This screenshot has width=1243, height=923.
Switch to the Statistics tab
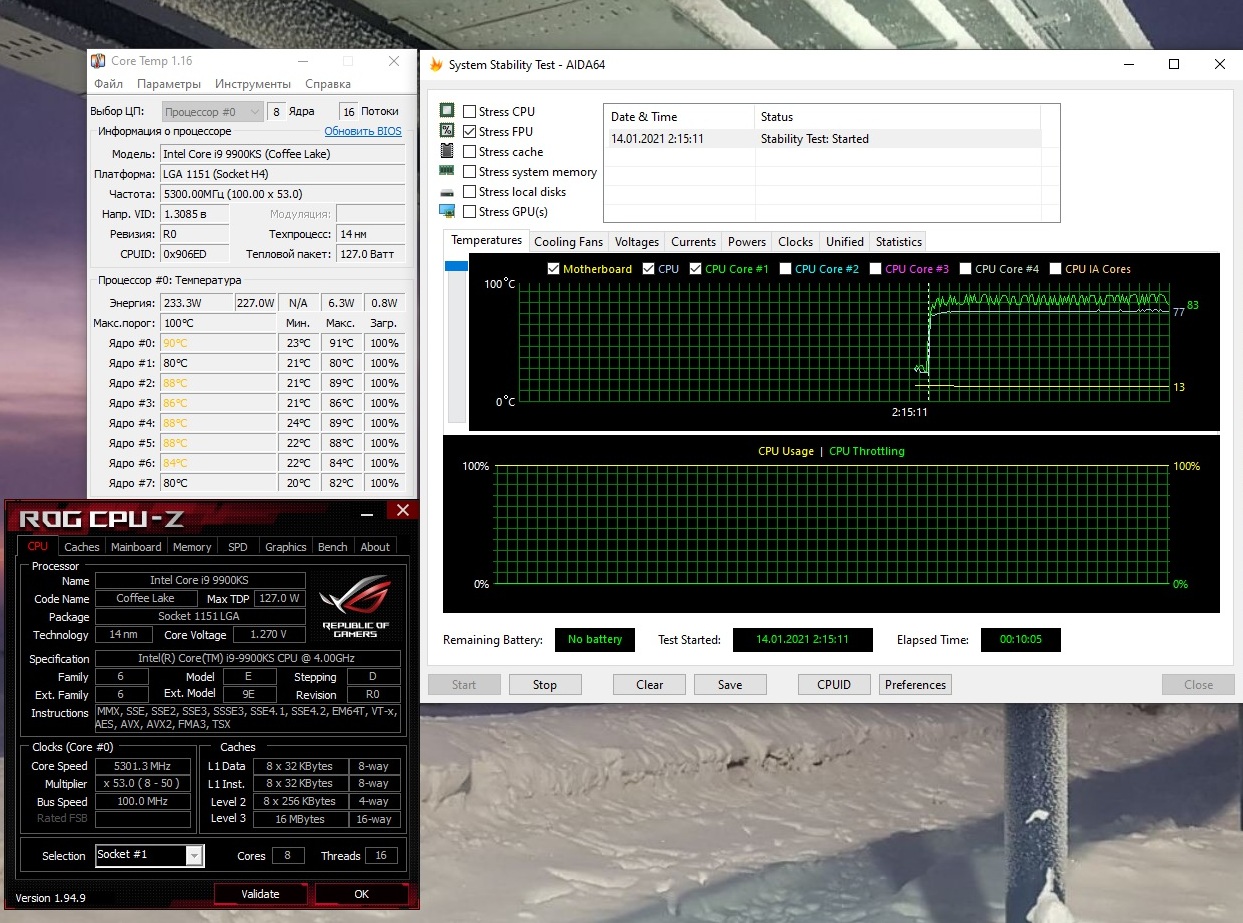pos(899,242)
